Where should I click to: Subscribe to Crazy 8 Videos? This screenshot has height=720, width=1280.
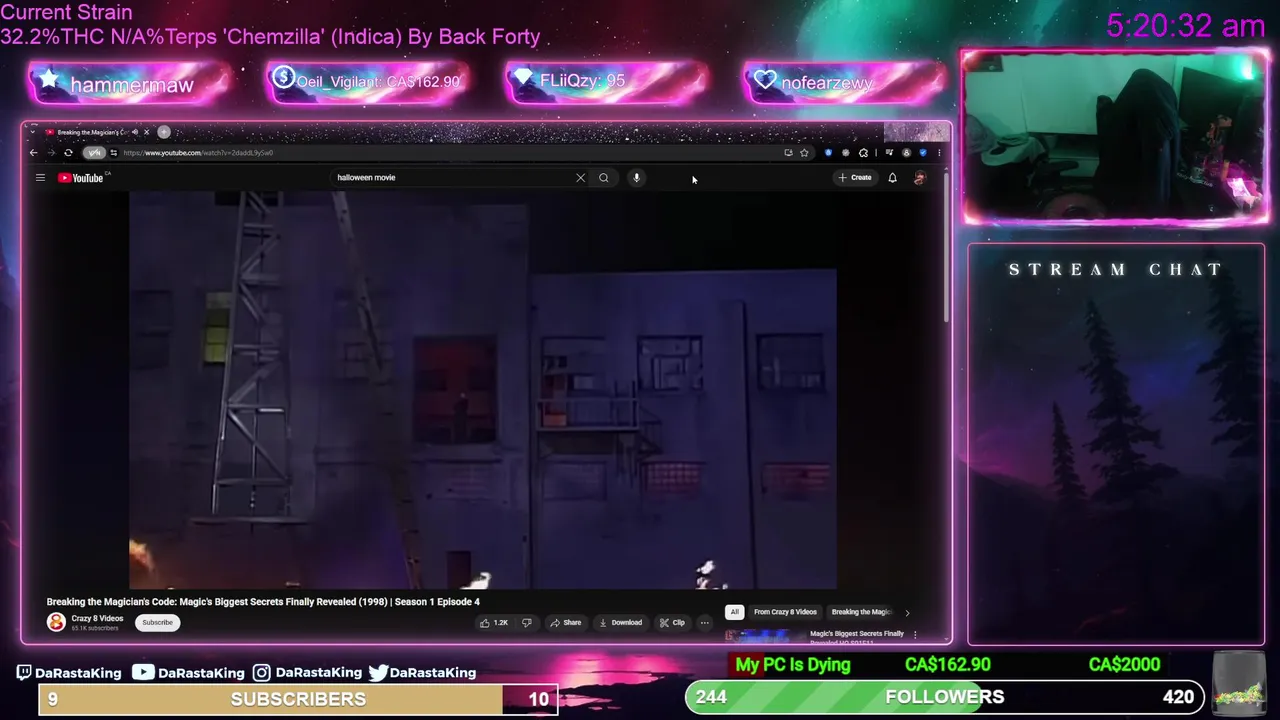[157, 623]
